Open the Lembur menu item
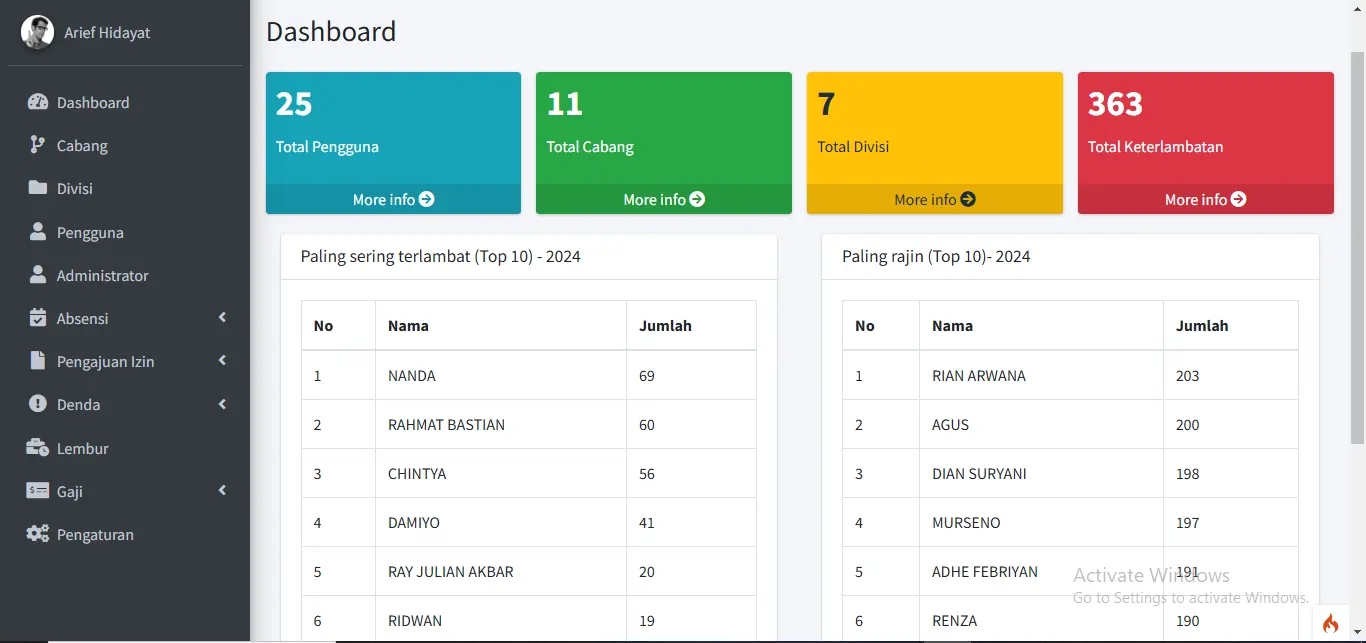This screenshot has width=1366, height=643. pyautogui.click(x=82, y=448)
